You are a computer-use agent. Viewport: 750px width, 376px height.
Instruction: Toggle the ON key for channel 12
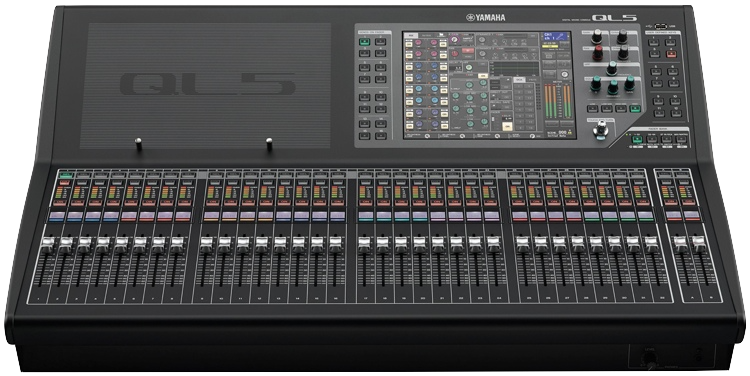click(x=265, y=203)
